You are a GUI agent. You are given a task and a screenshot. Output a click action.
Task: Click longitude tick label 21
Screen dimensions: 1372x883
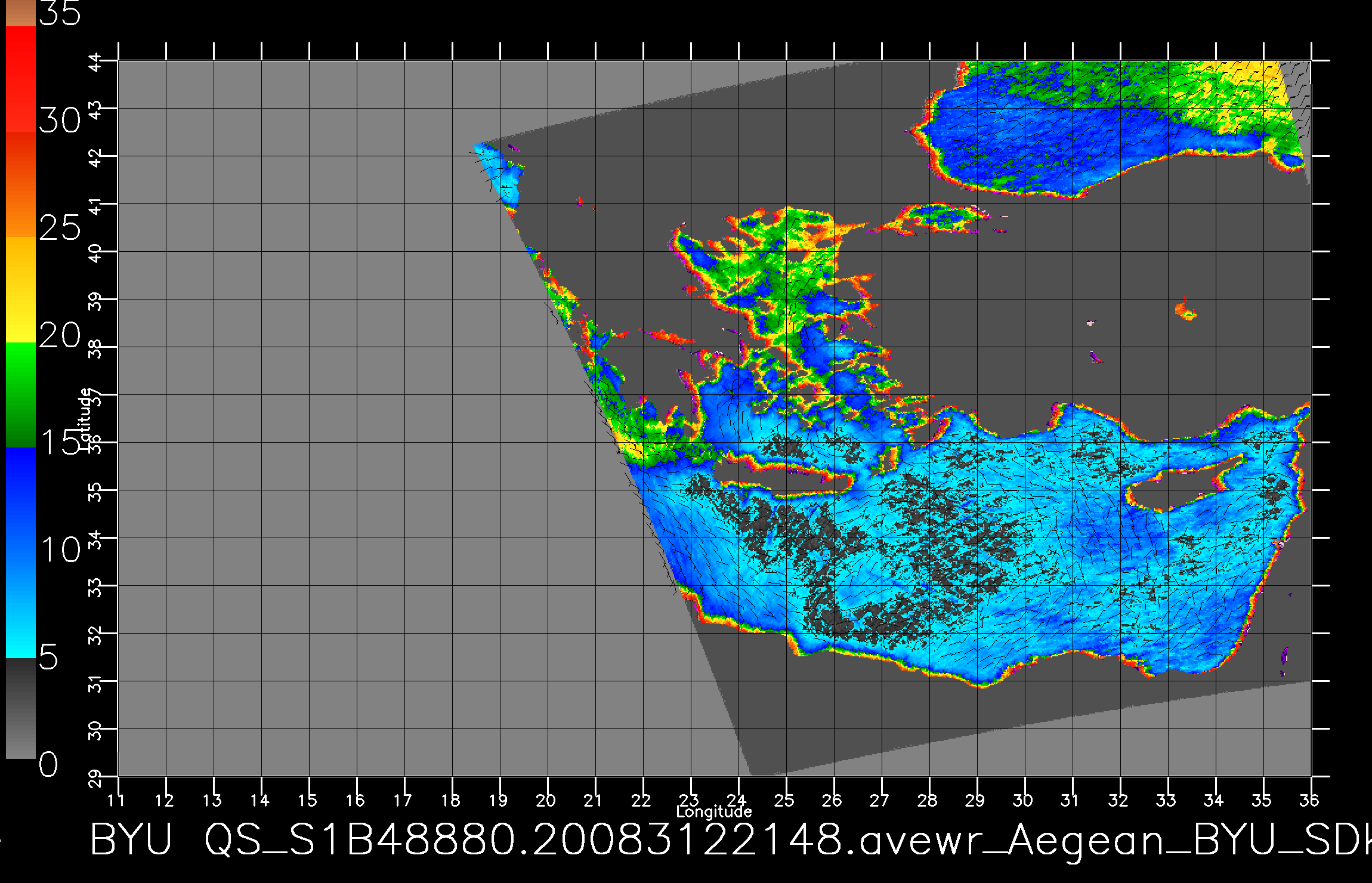(593, 800)
